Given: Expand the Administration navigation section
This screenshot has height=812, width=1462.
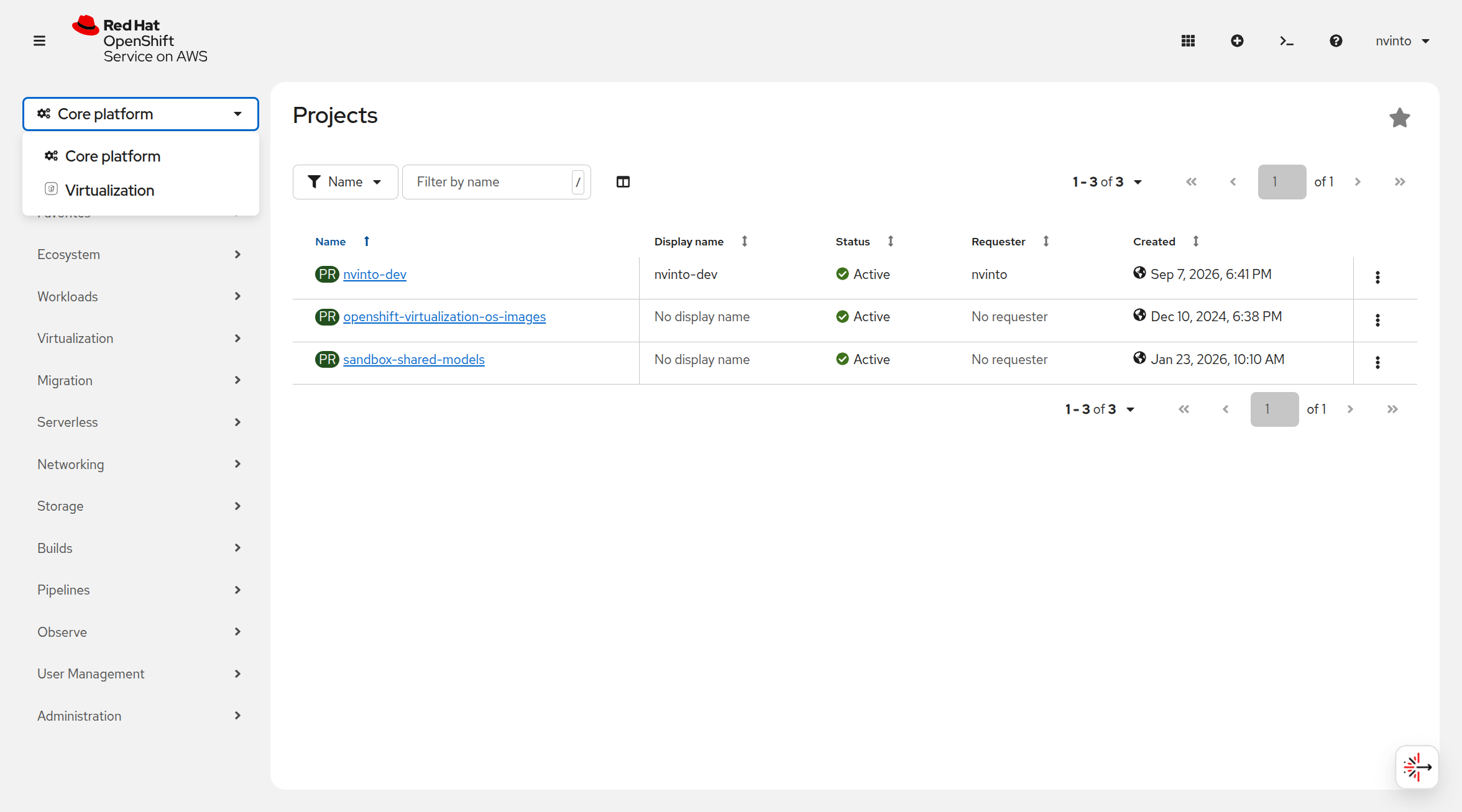Looking at the screenshot, I should coord(140,716).
